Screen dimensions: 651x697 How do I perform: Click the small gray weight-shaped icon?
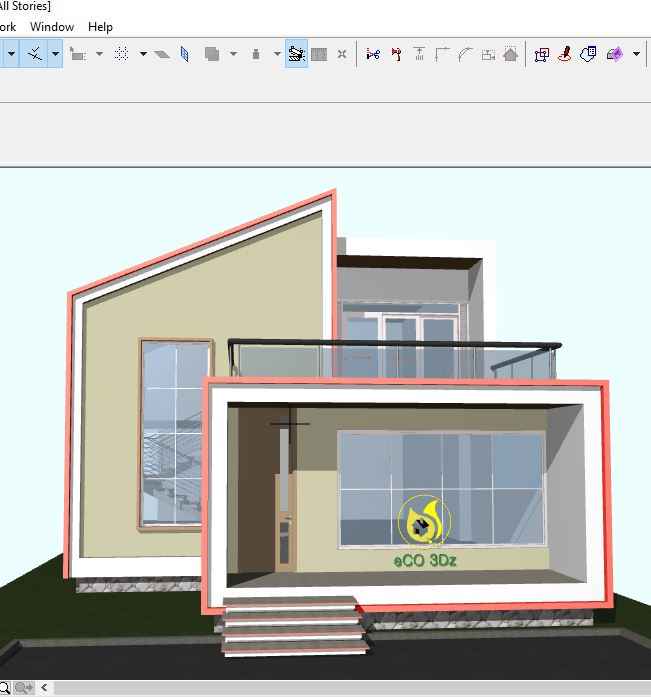[x=256, y=54]
